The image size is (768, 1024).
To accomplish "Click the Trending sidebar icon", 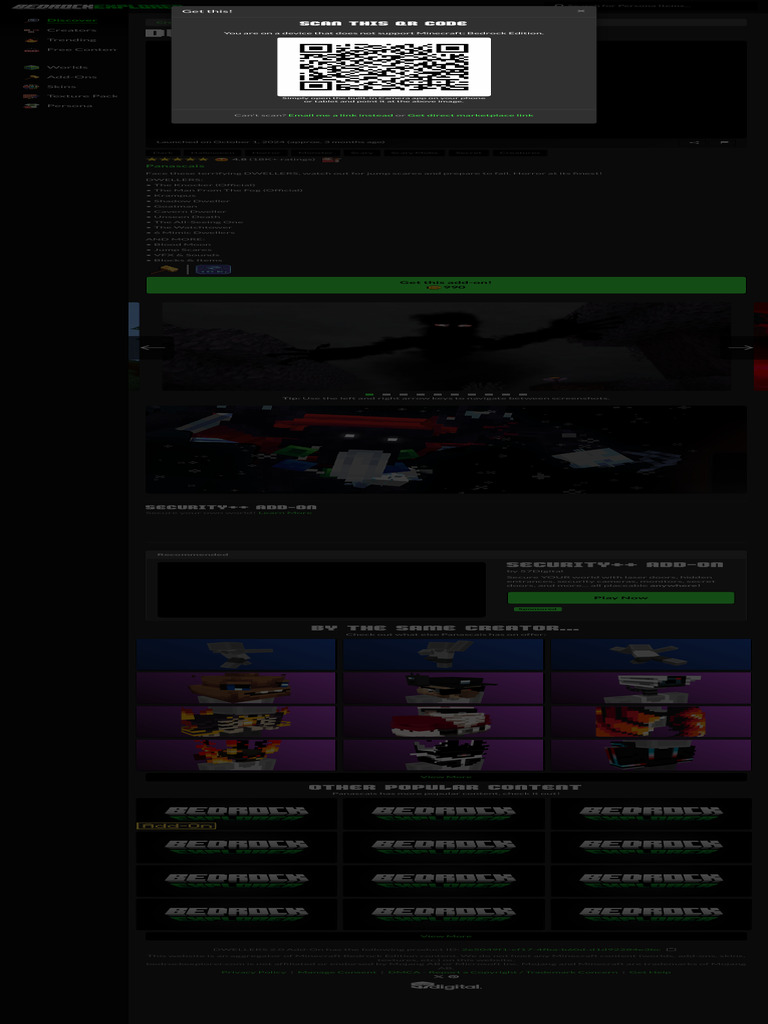I will click(31, 40).
